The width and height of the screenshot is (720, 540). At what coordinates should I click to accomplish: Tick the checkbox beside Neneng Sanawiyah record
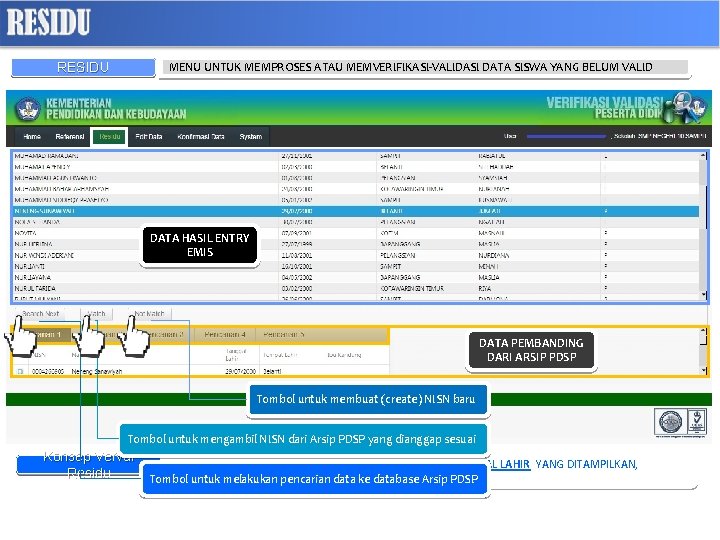(20, 371)
